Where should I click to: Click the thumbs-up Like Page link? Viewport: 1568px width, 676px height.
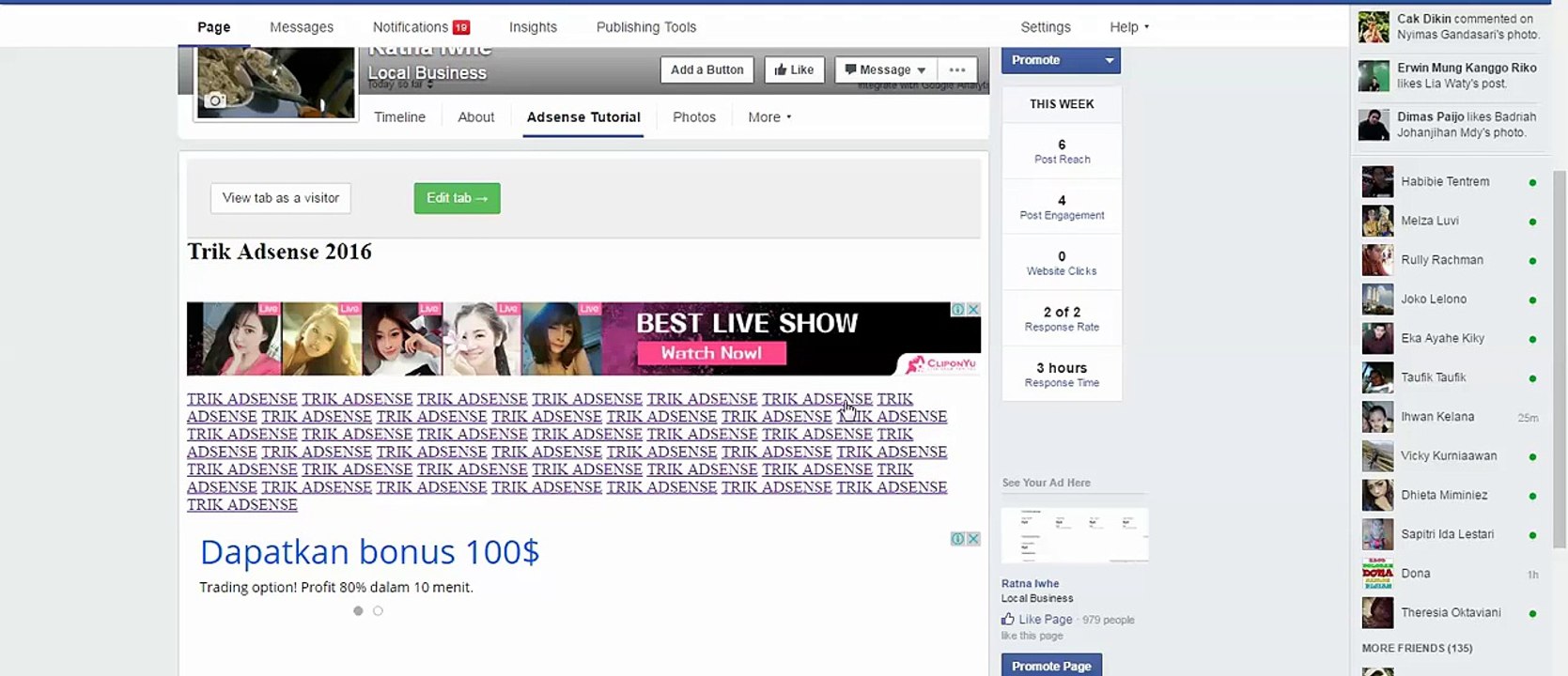(1037, 620)
